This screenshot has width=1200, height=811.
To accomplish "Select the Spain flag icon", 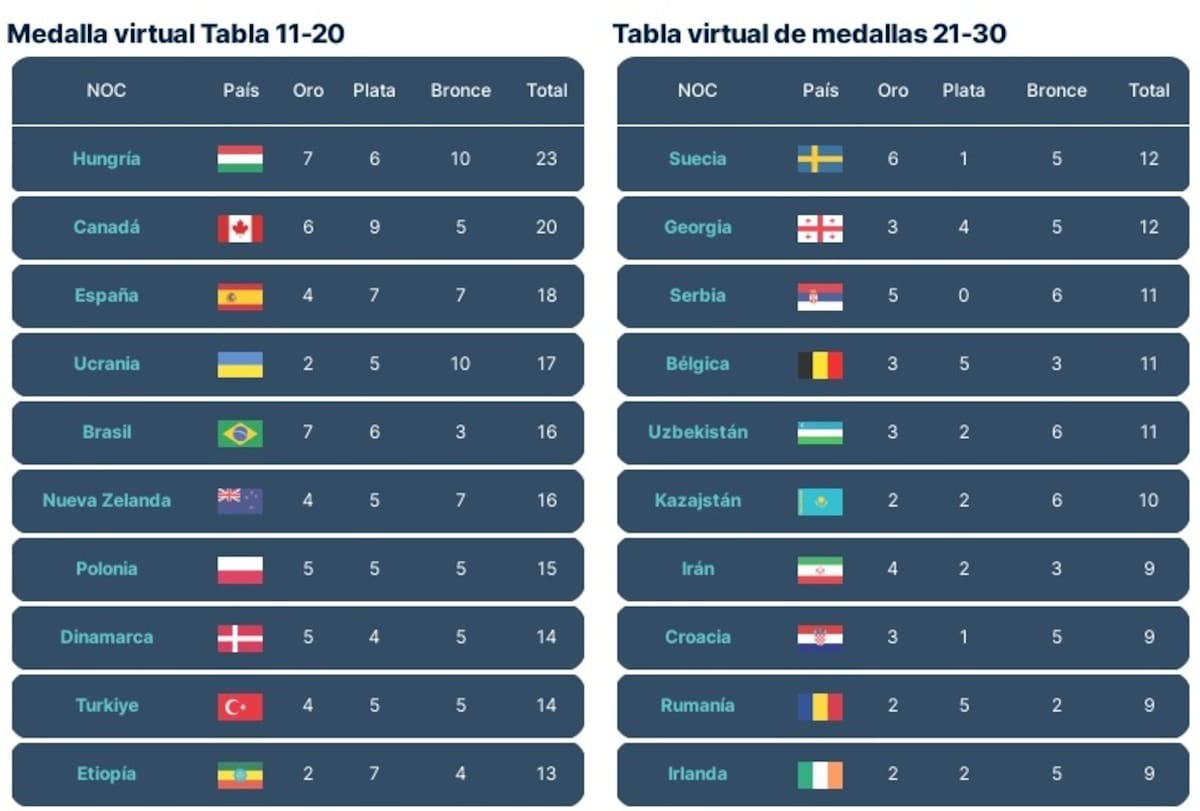I will point(240,296).
